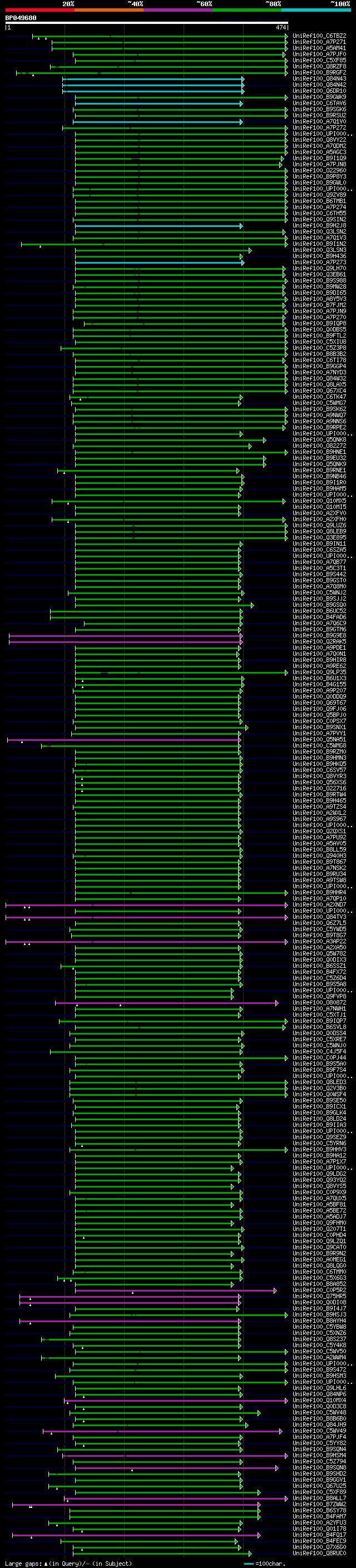Select the UniRef100_A7Q1V0 label
This screenshot has height=1568, width=356.
coord(319,122)
